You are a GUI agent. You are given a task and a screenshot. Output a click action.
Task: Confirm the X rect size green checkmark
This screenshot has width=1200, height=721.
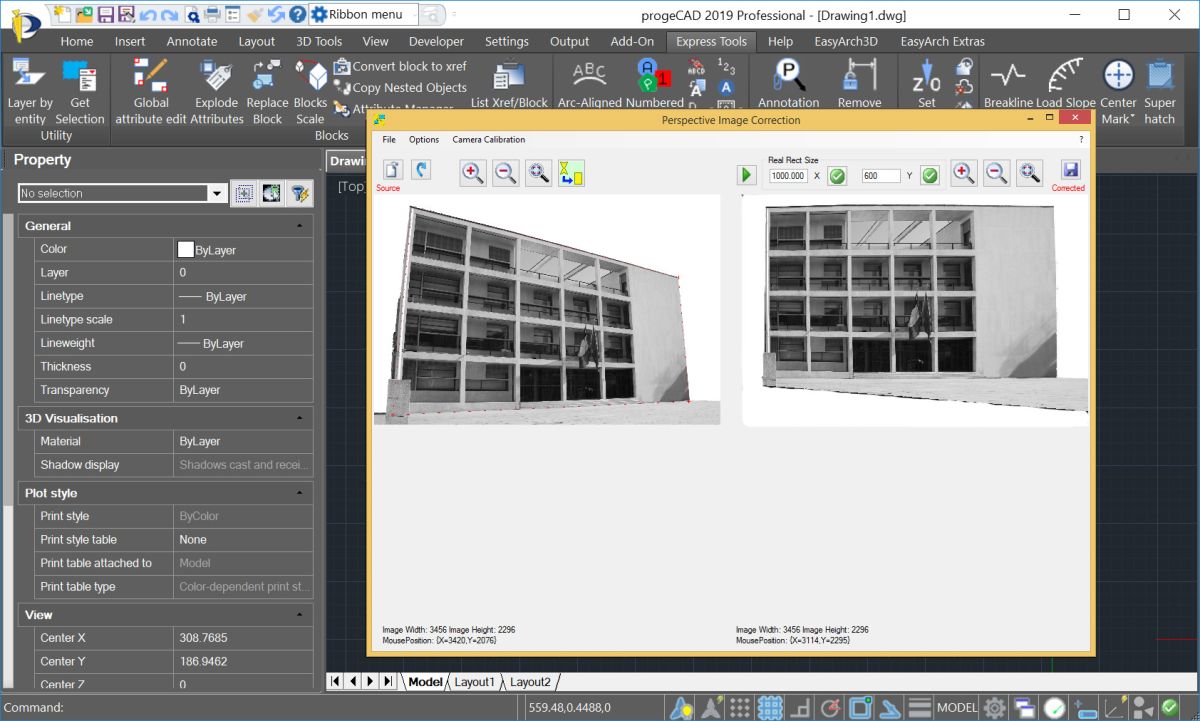pos(837,176)
